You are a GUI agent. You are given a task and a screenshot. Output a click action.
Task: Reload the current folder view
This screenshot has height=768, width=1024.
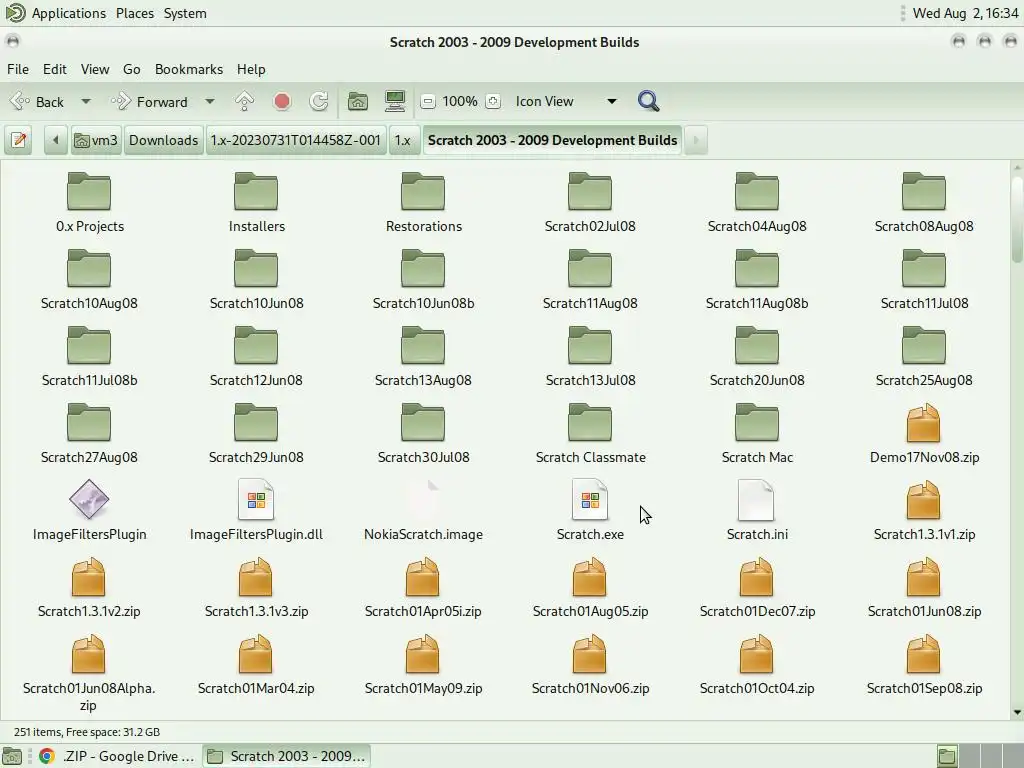[319, 101]
